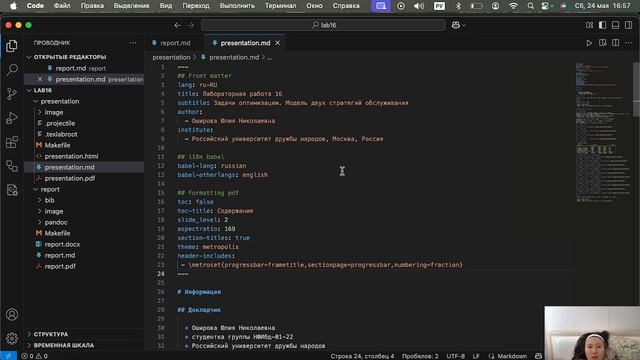Open the Search view in activity bar
The width and height of the screenshot is (640, 360).
pos(12,70)
